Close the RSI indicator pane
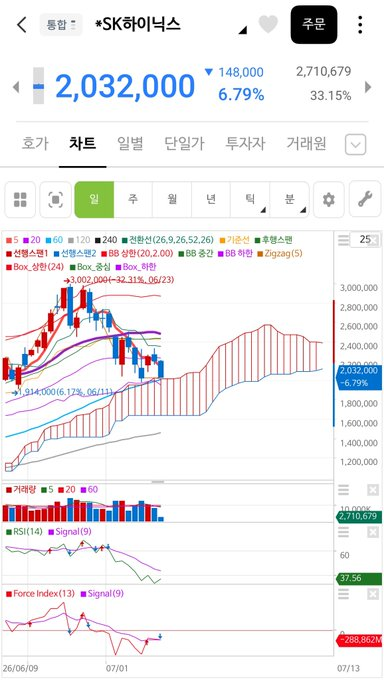 tap(373, 532)
